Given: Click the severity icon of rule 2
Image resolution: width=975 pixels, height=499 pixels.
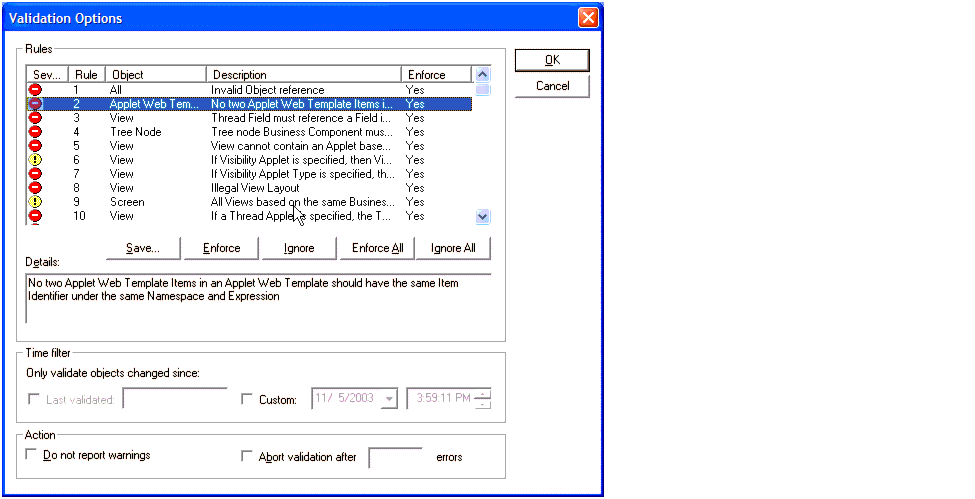Looking at the screenshot, I should point(35,104).
